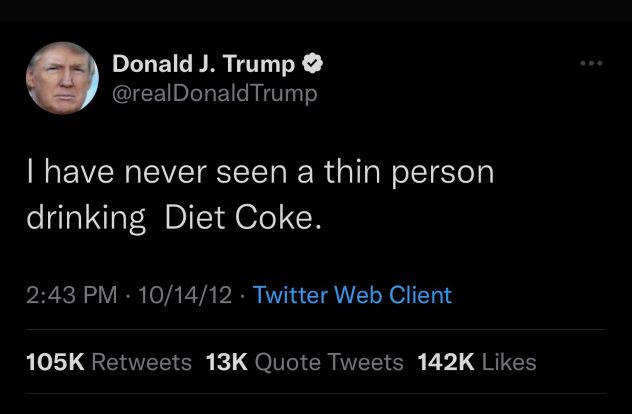Click the blue verified checkmark badge
This screenshot has height=414, width=632.
[312, 65]
